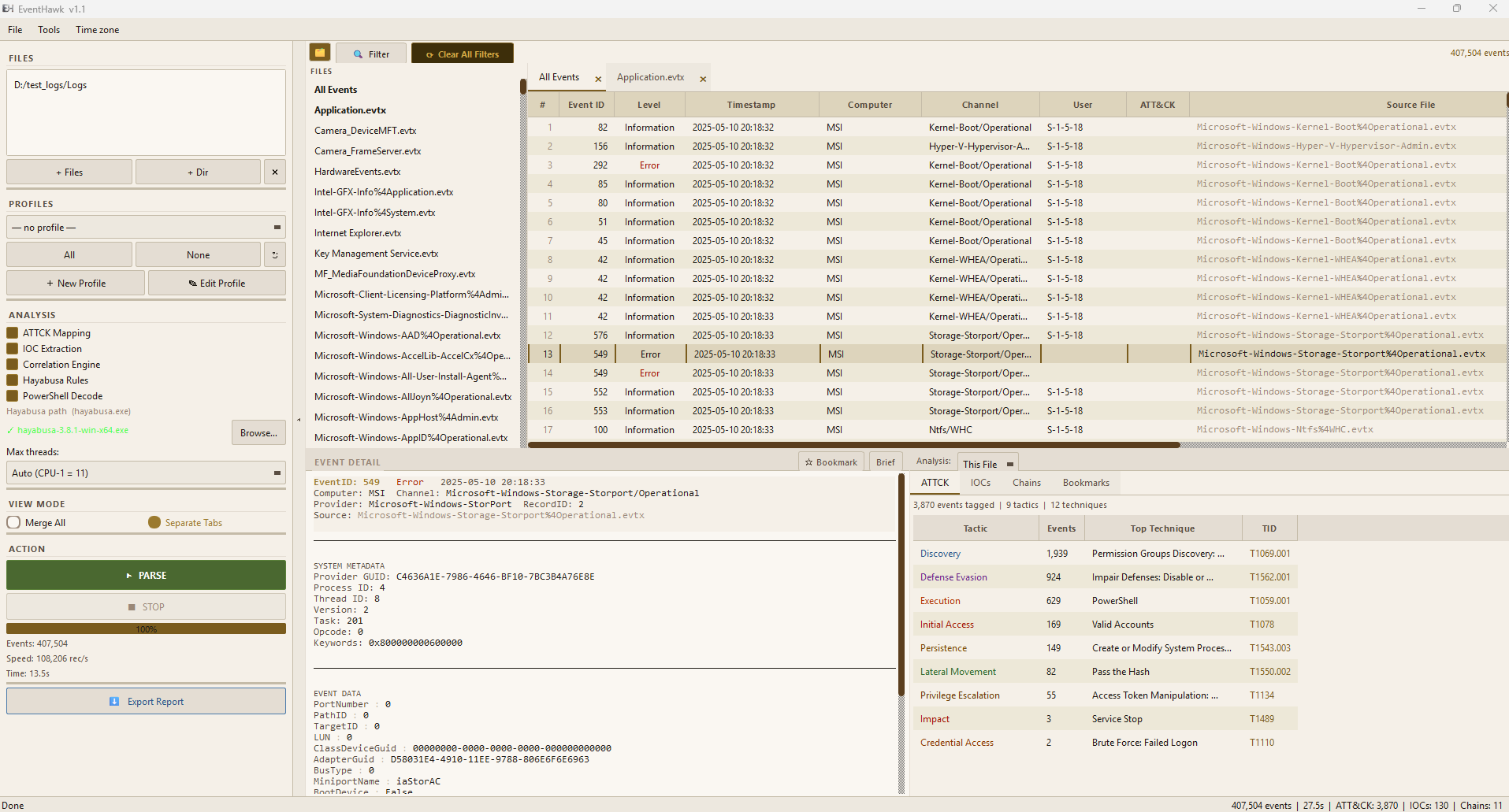Open Edit Profile with the pencil icon
The image size is (1509, 812).
[216, 283]
